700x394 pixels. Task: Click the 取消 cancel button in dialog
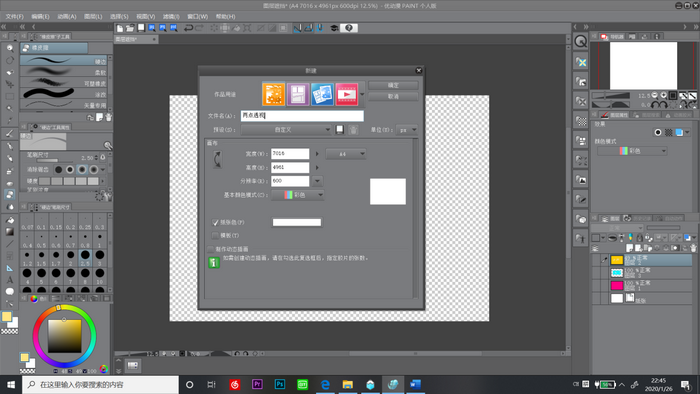393,96
